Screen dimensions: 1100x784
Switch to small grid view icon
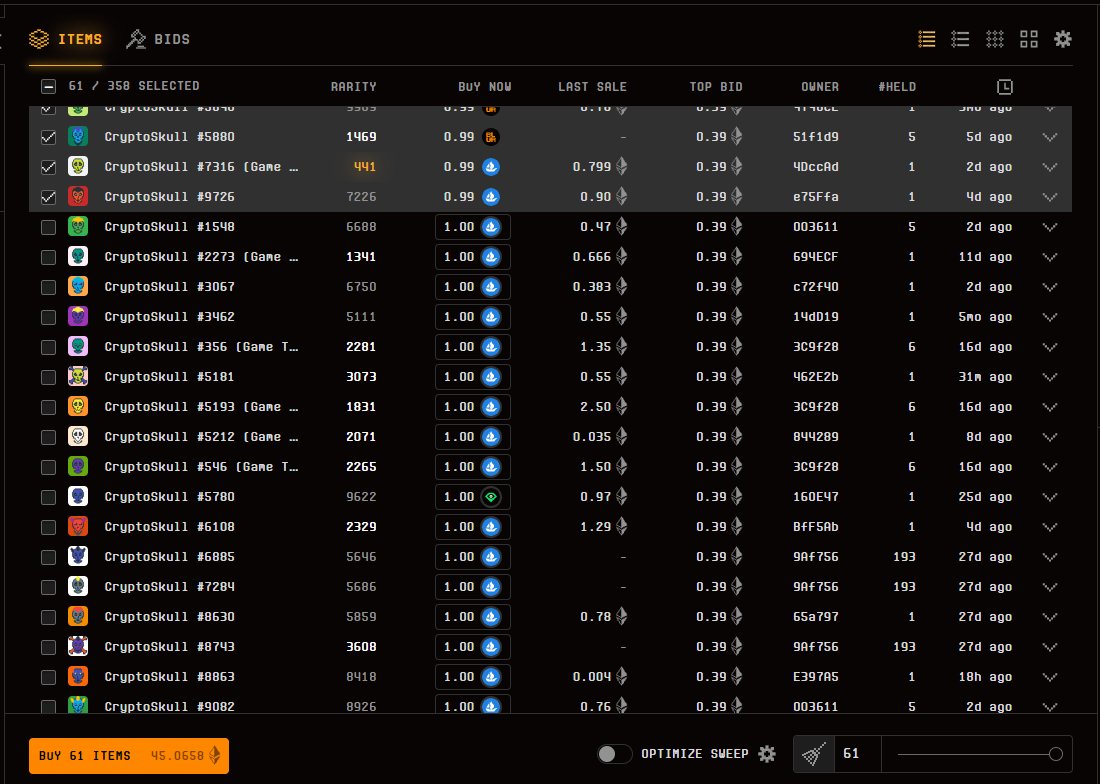click(x=995, y=39)
